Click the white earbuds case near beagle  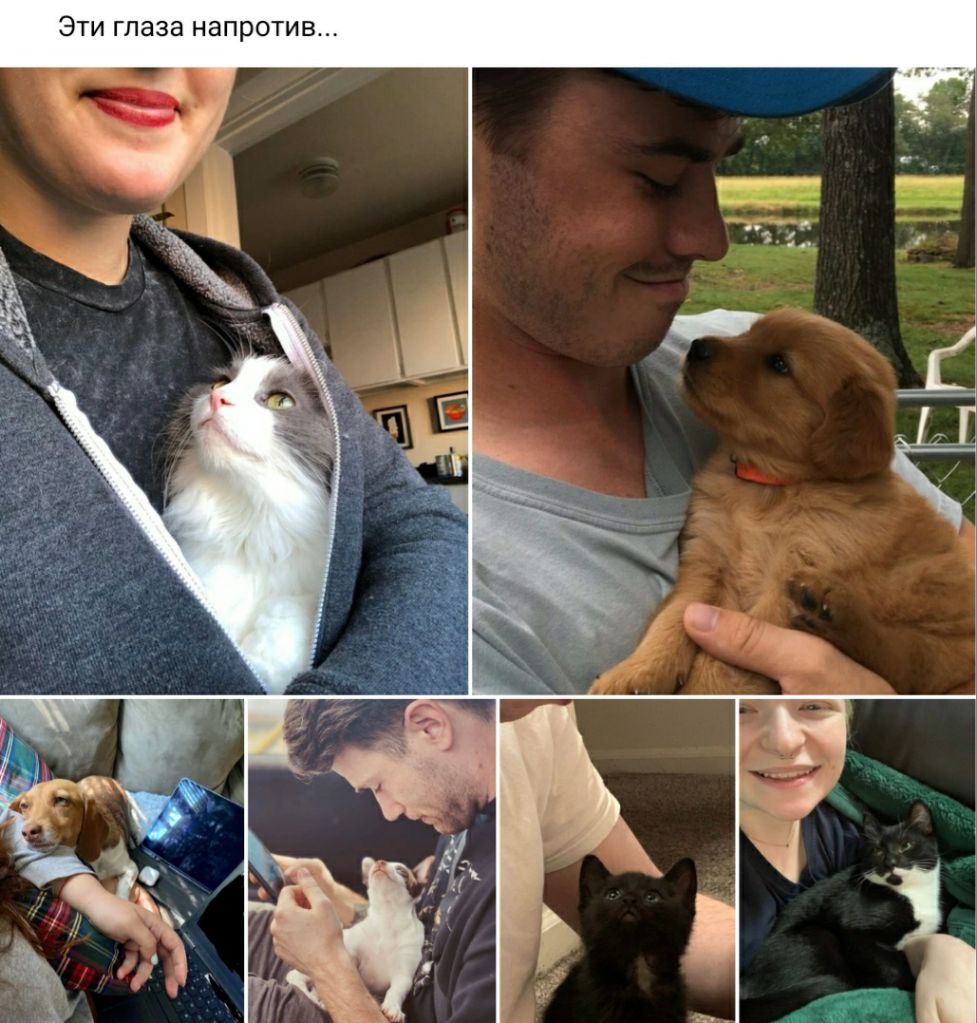coord(149,875)
